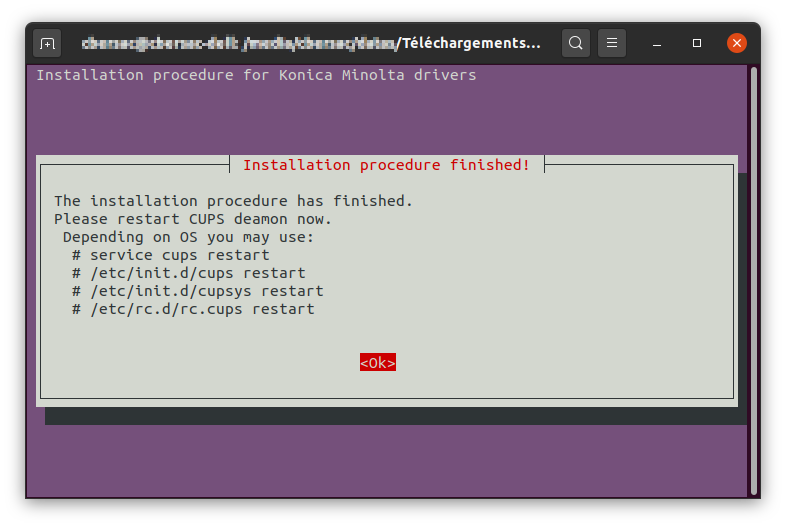Screen dimensions: 786x527
Task: Click the terminal vertical scrollbar
Action: coord(753,281)
